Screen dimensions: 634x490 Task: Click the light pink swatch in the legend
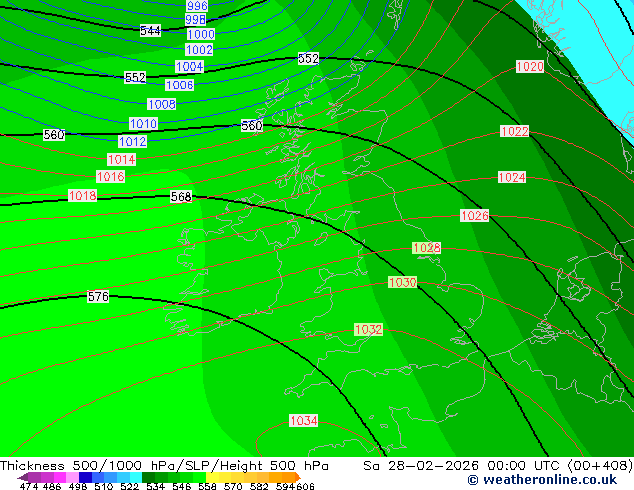[72, 477]
